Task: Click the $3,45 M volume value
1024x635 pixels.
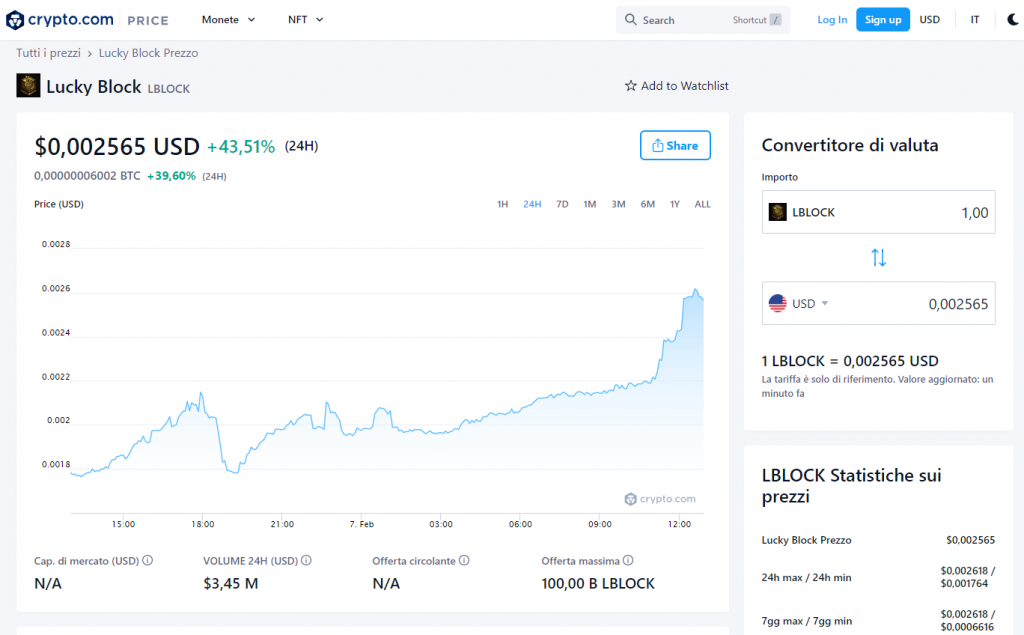Action: (x=231, y=583)
